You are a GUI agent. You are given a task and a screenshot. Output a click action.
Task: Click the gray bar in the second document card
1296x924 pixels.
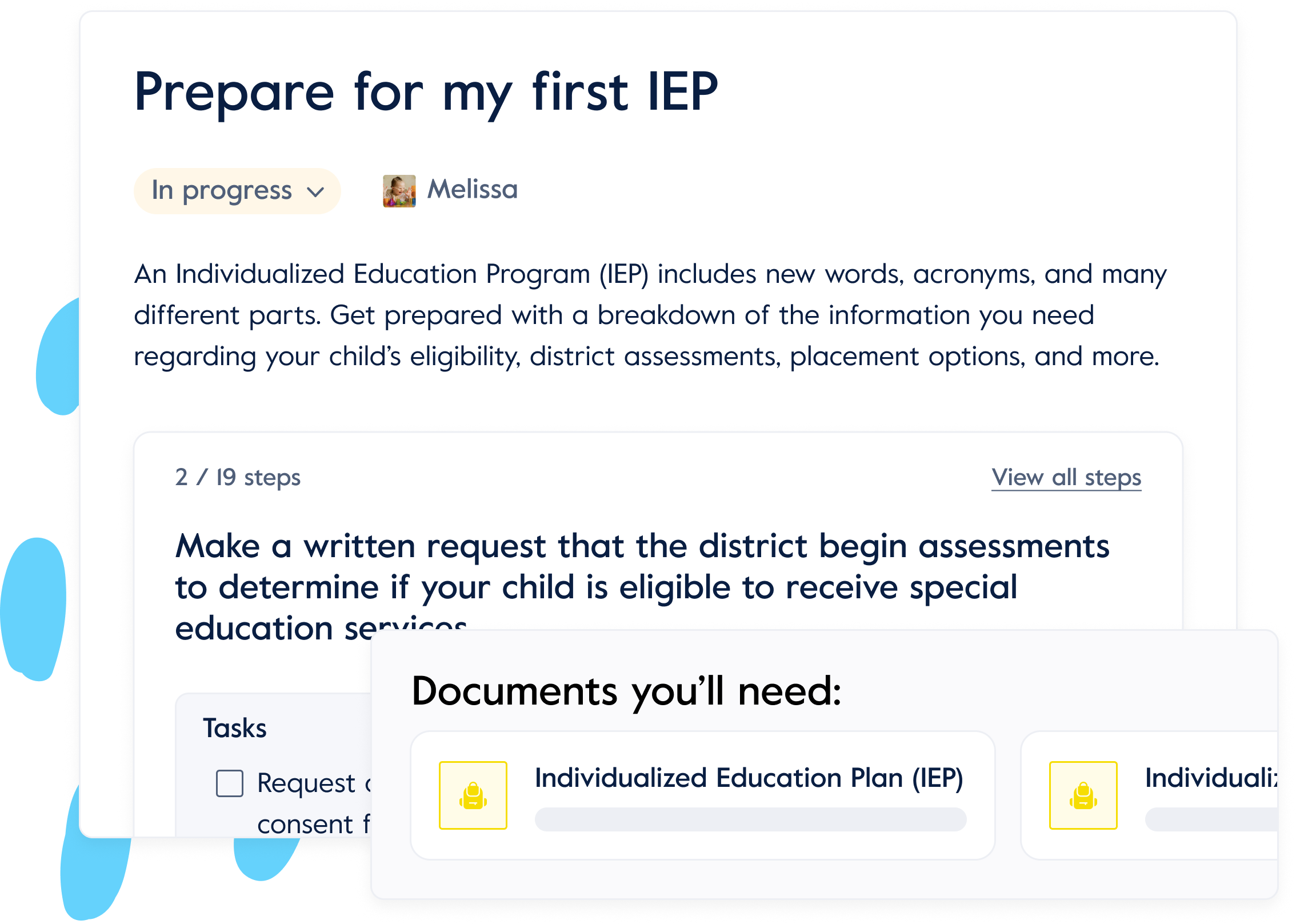pos(1211,819)
